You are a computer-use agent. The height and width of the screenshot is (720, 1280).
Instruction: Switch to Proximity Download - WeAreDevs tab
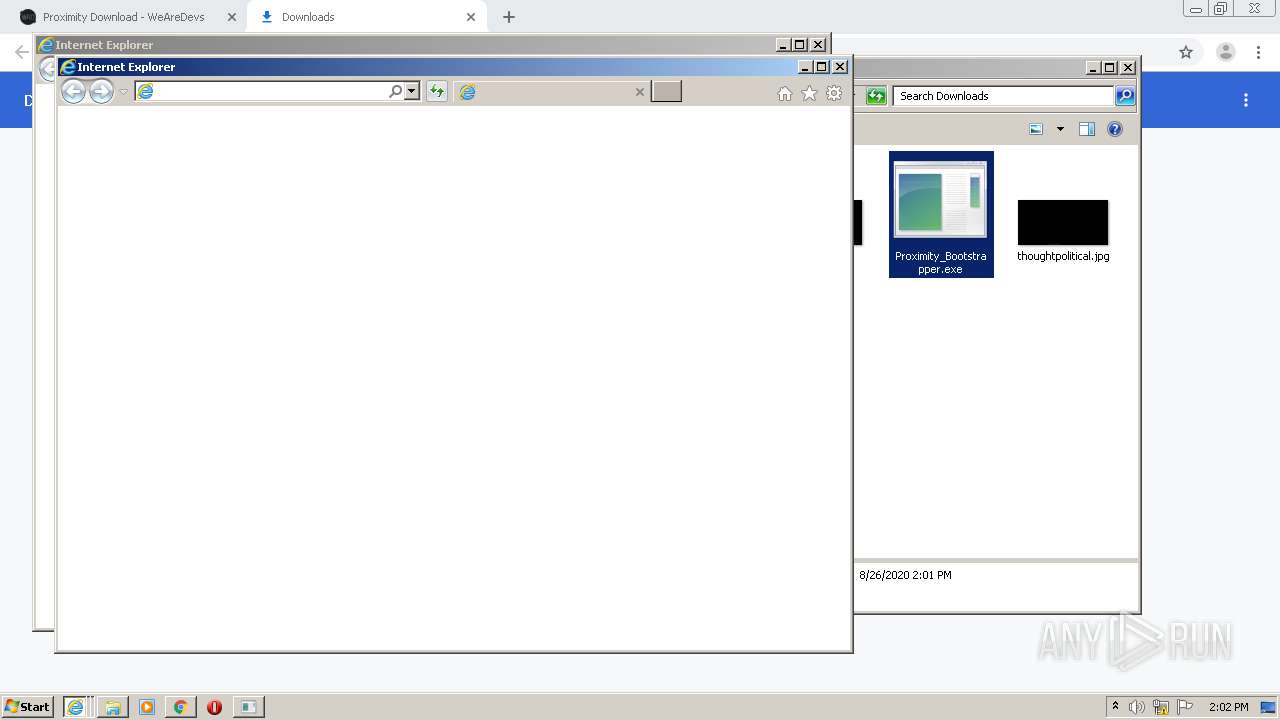123,17
